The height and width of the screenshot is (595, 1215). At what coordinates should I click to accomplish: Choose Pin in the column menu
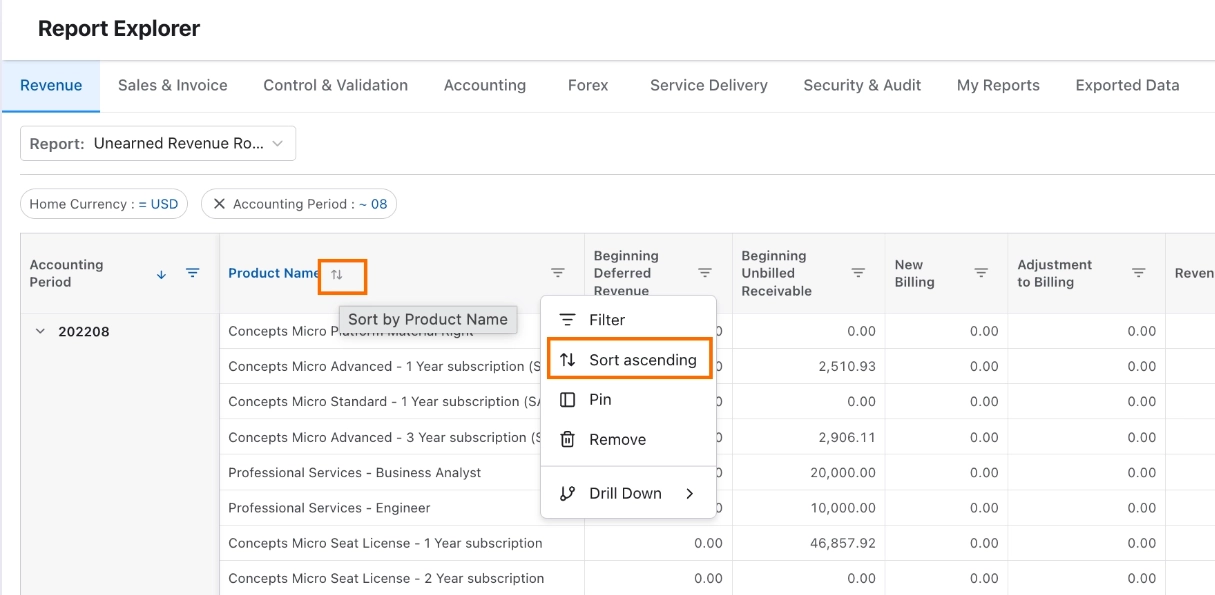(628, 399)
